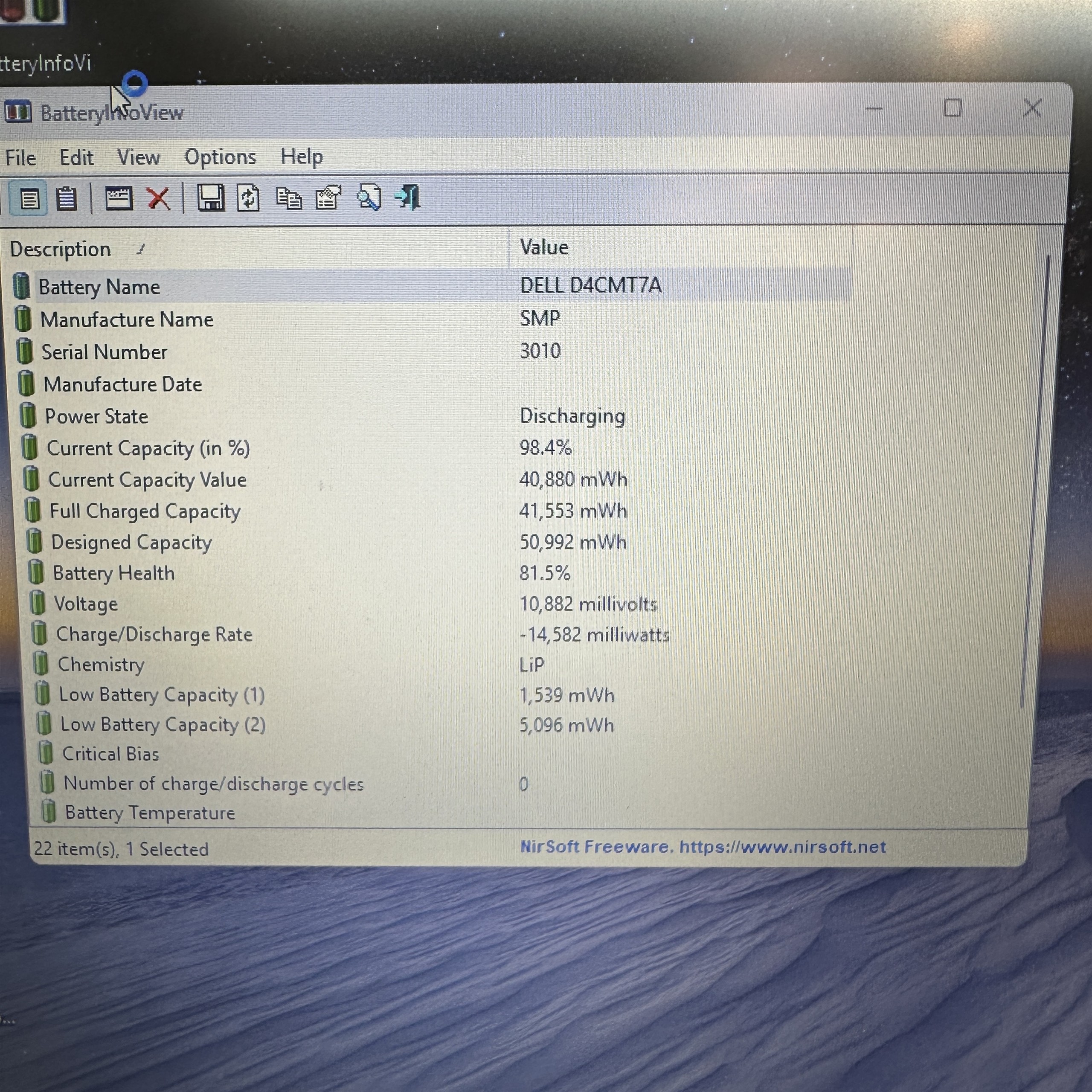Click the floppy disk Save icon
This screenshot has height=1092, width=1092.
[210, 198]
